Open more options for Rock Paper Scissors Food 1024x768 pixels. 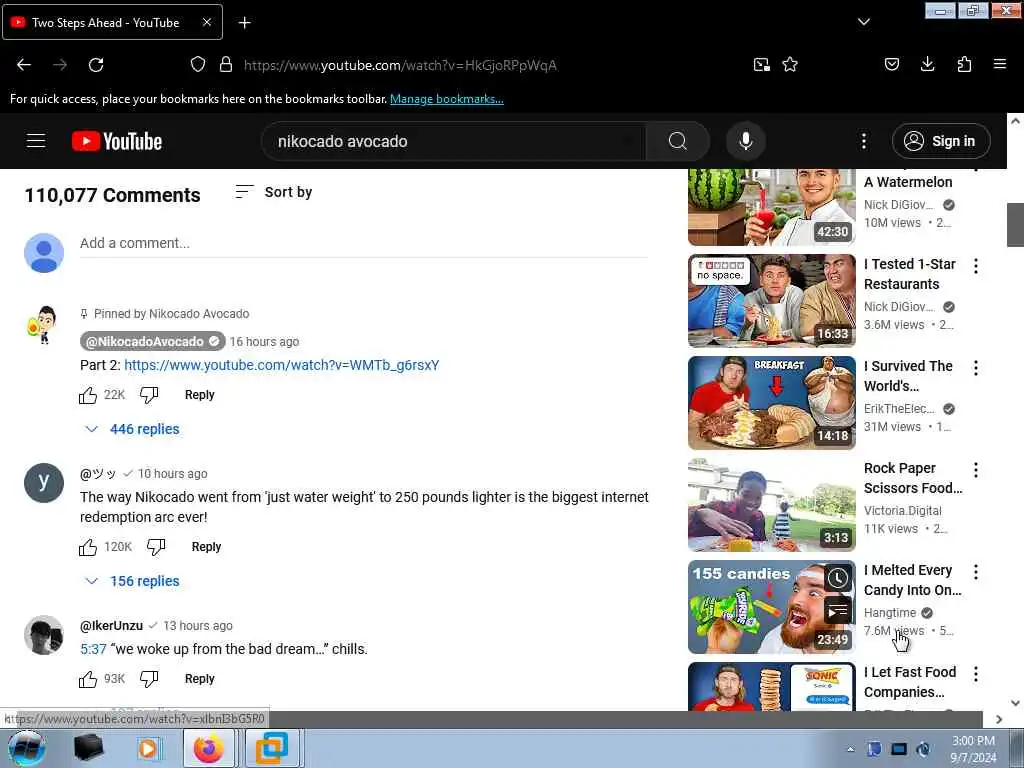(x=976, y=470)
